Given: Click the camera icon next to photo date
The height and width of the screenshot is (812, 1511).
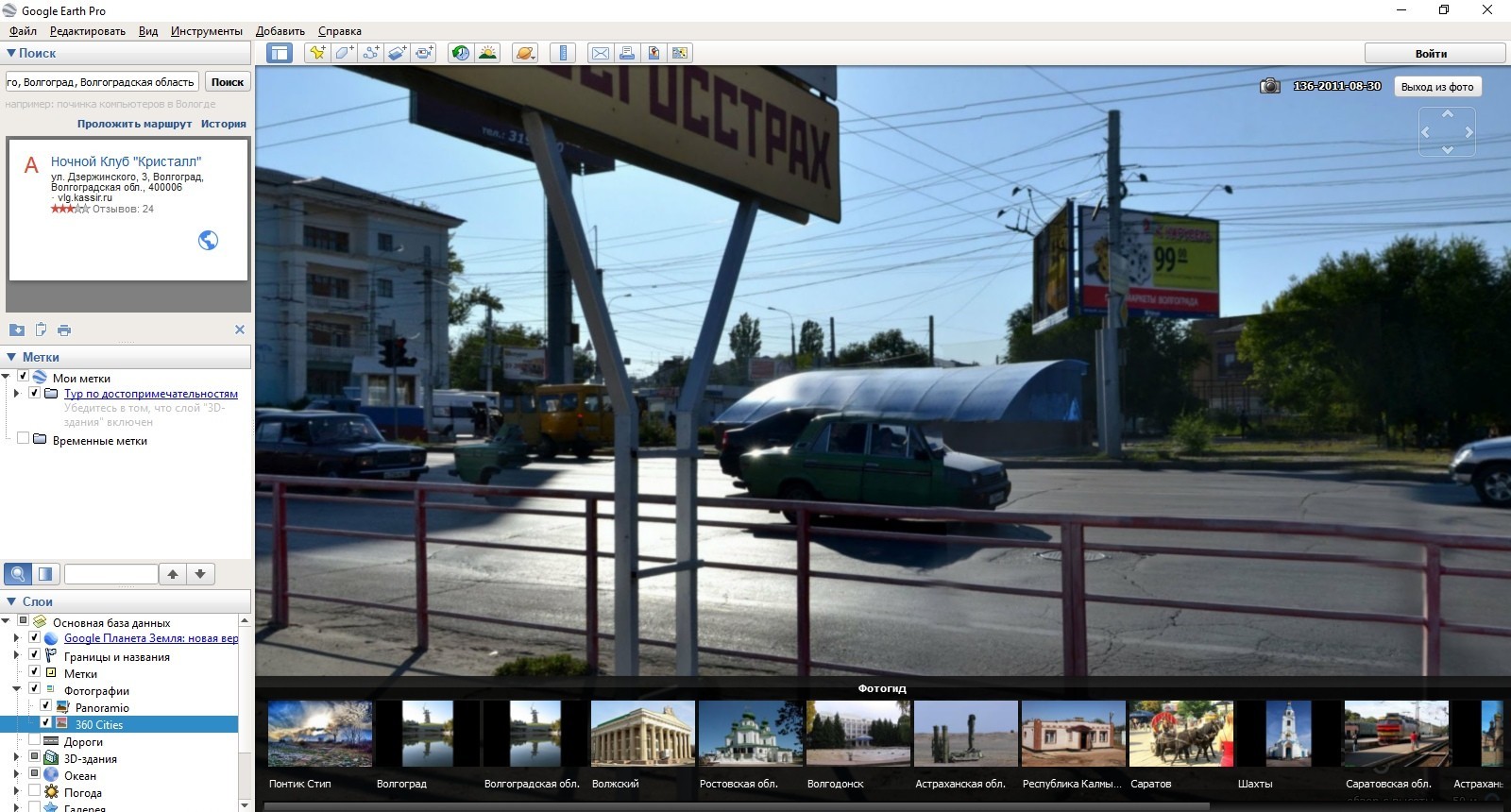Looking at the screenshot, I should pyautogui.click(x=1270, y=86).
